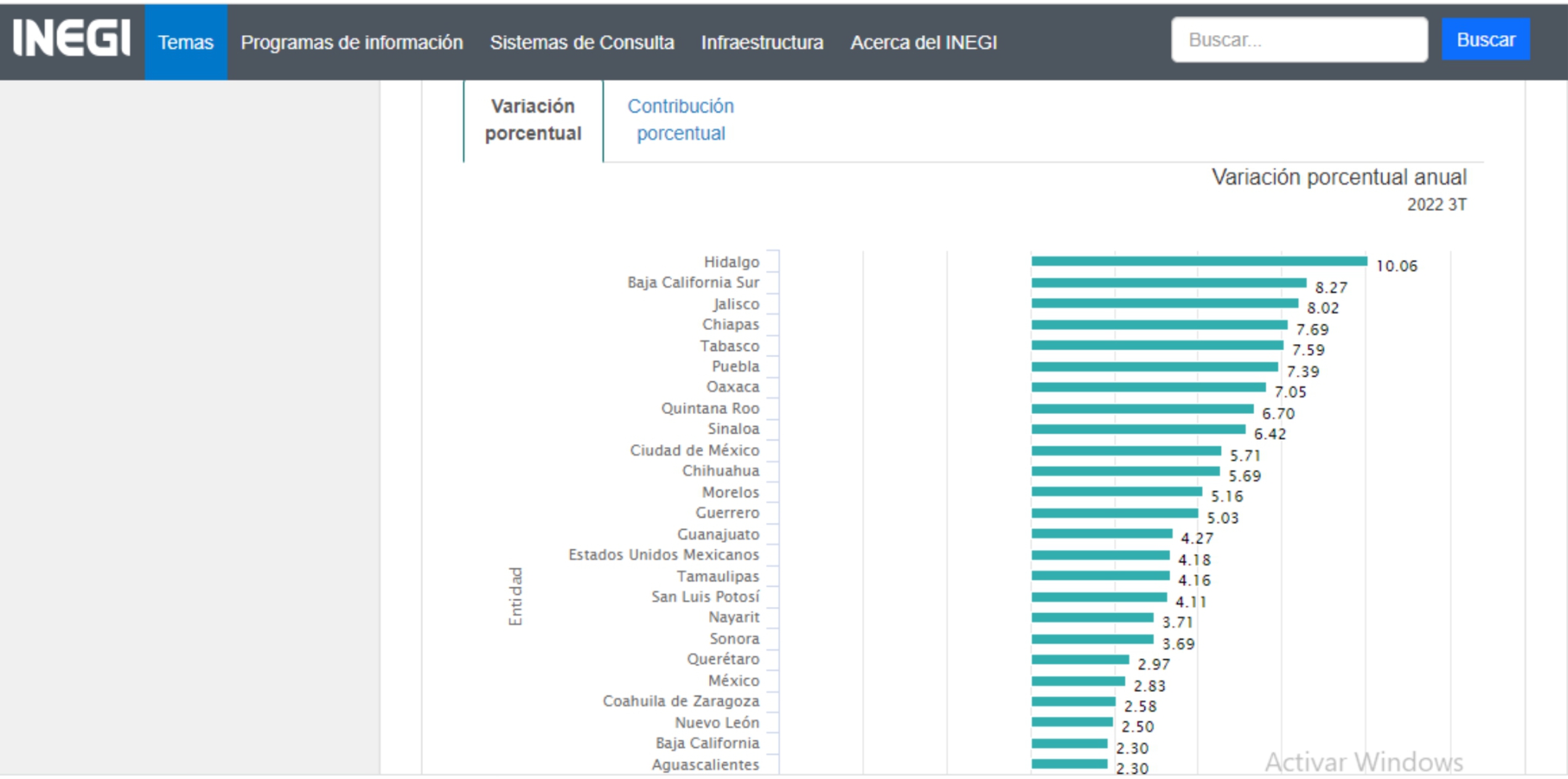1568x779 pixels.
Task: Click the Entidad axis label
Action: tap(515, 596)
